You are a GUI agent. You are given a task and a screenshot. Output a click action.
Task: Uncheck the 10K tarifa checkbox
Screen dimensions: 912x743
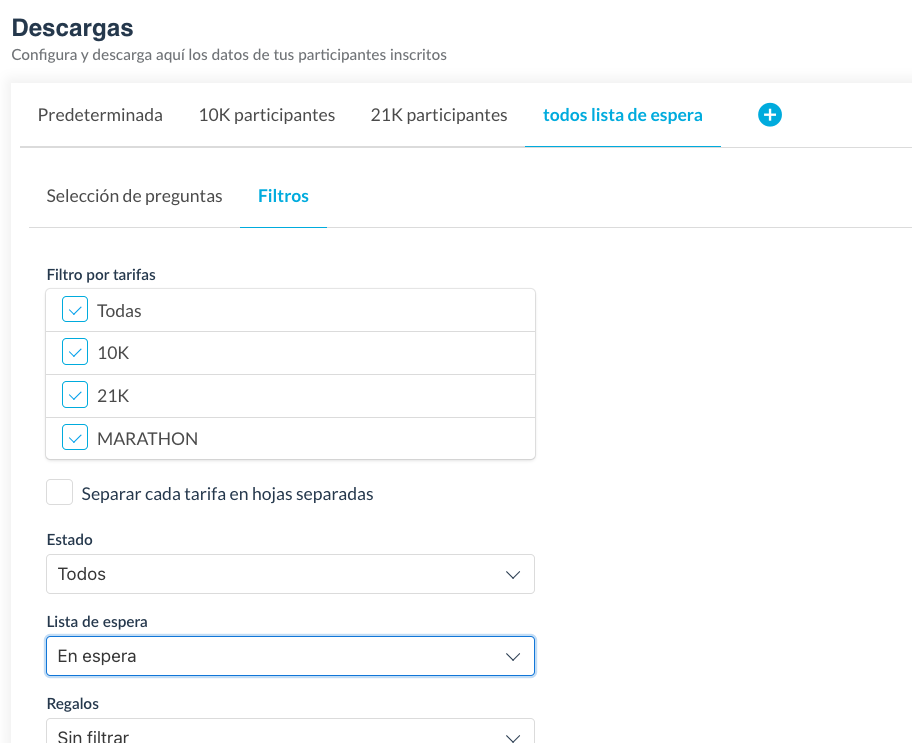pyautogui.click(x=75, y=353)
